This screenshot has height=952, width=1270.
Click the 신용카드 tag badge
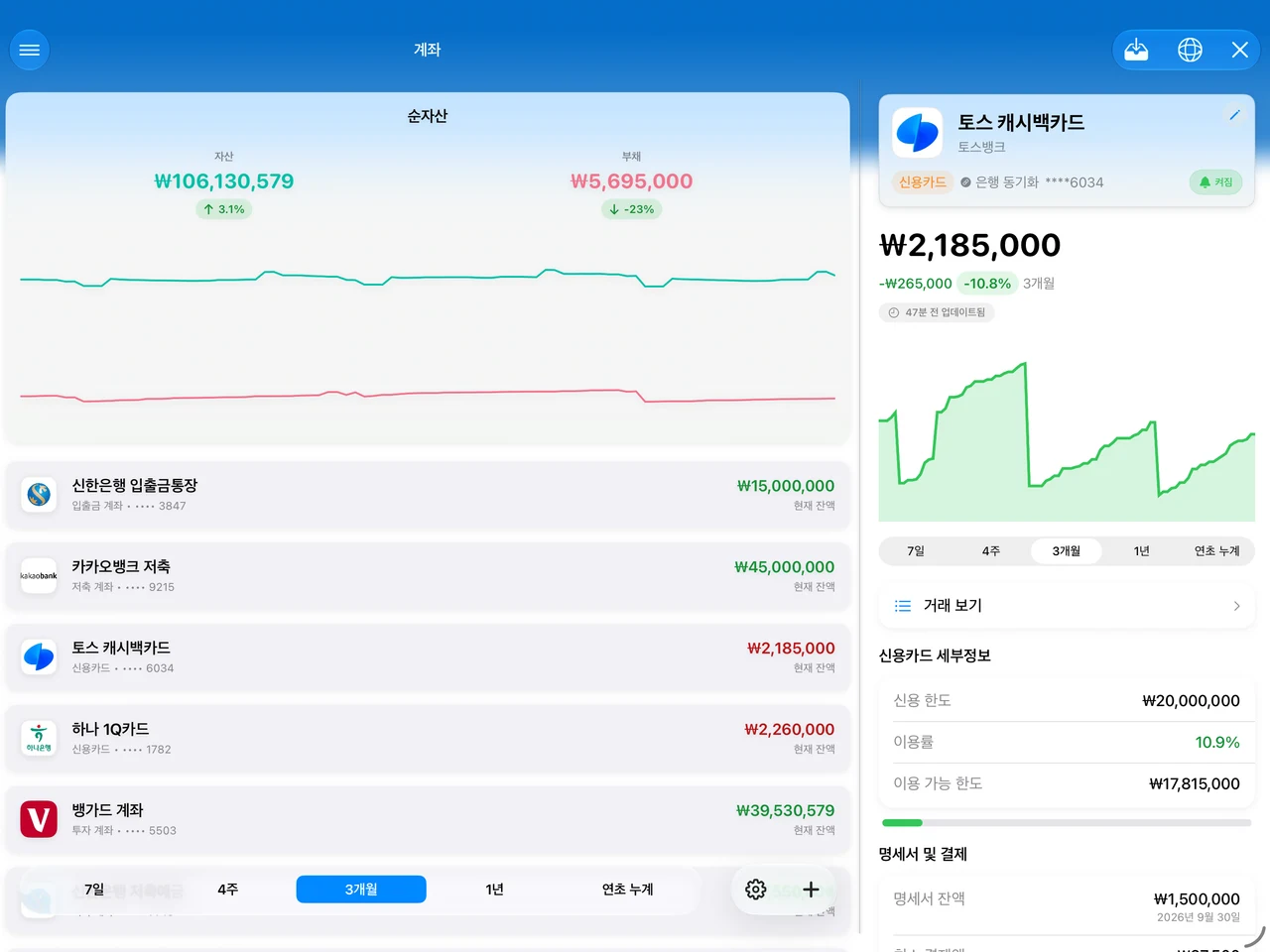click(923, 182)
